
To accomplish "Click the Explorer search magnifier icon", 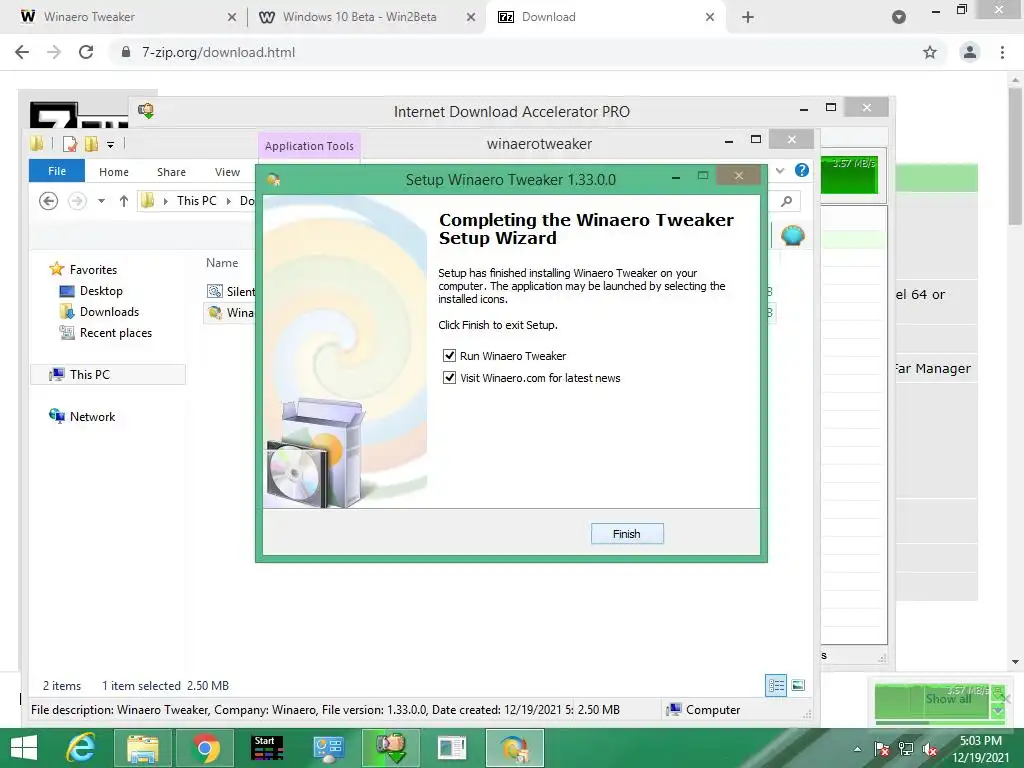I will [x=787, y=201].
